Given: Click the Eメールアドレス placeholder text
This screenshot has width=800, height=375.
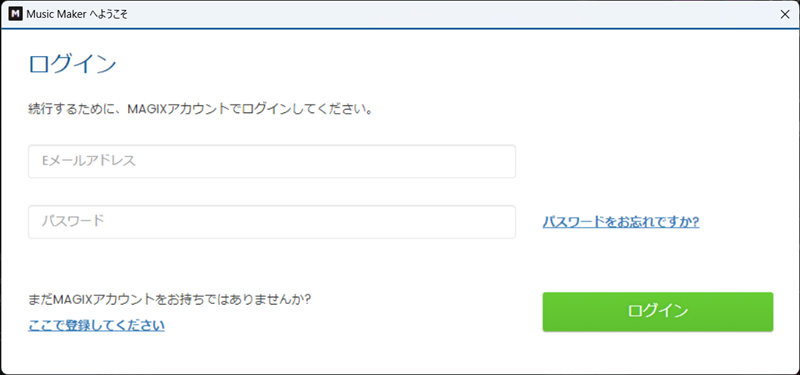Looking at the screenshot, I should (x=89, y=161).
